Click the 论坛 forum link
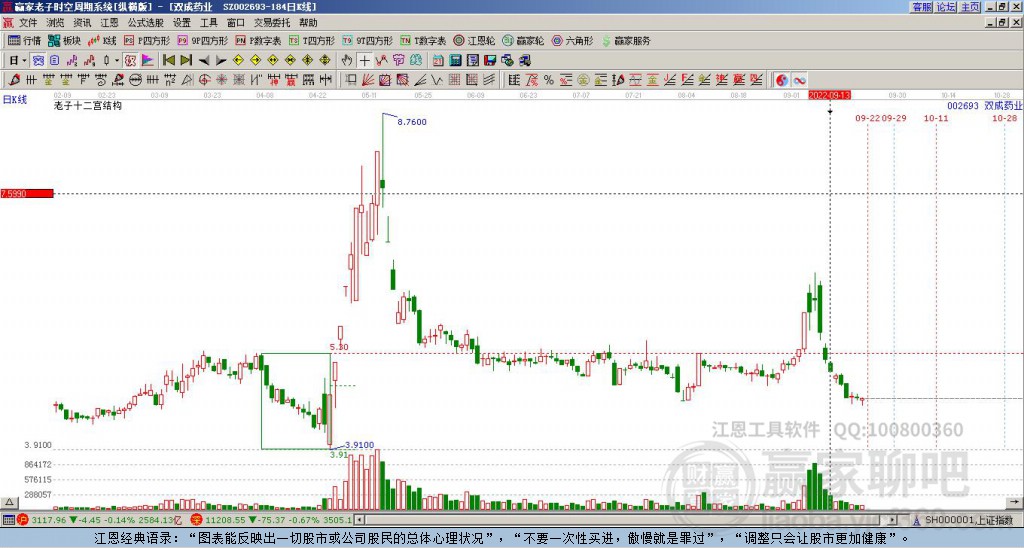Screen dimensions: 1024x548 click(946, 7)
